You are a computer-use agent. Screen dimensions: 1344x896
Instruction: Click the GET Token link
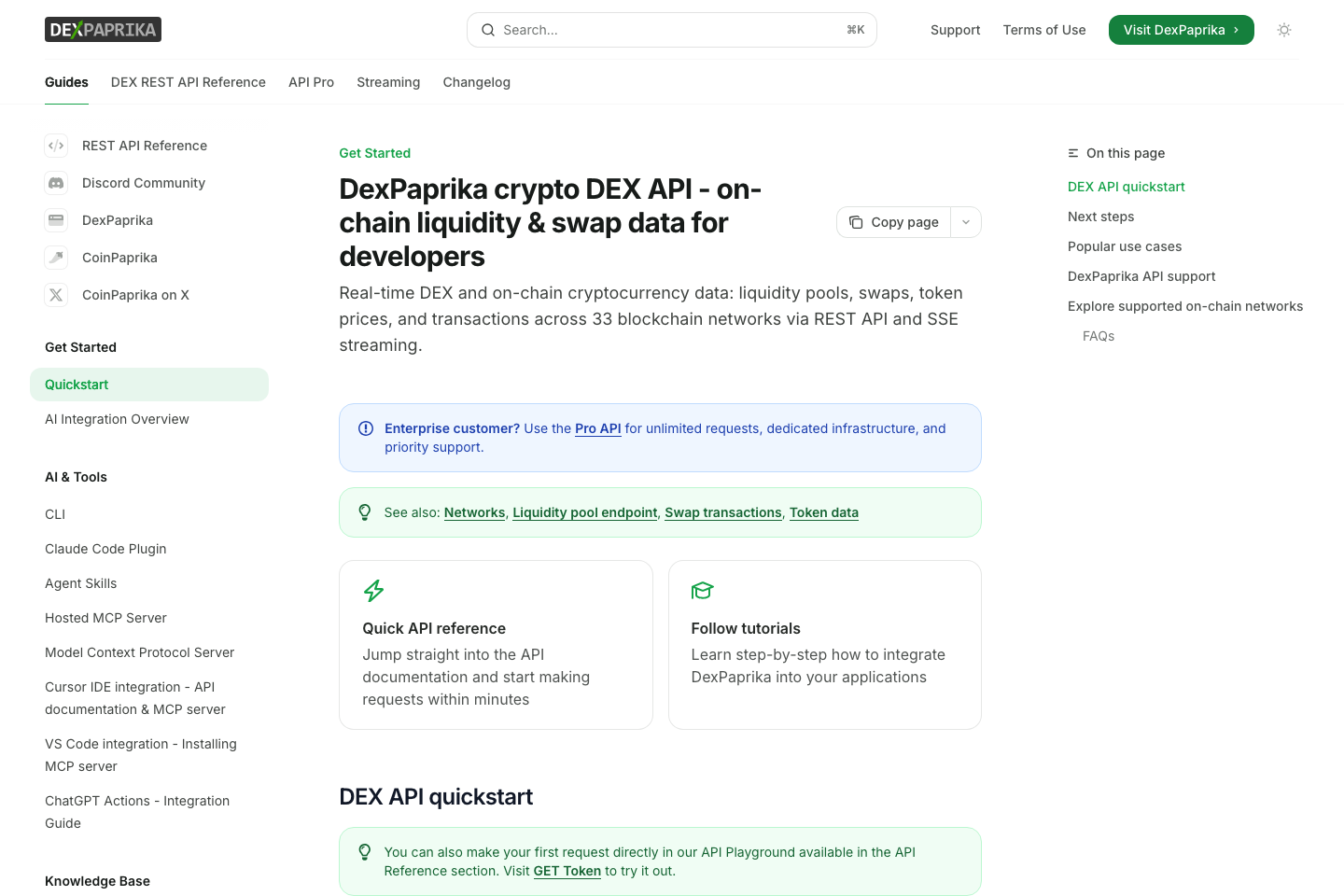pyautogui.click(x=567, y=871)
